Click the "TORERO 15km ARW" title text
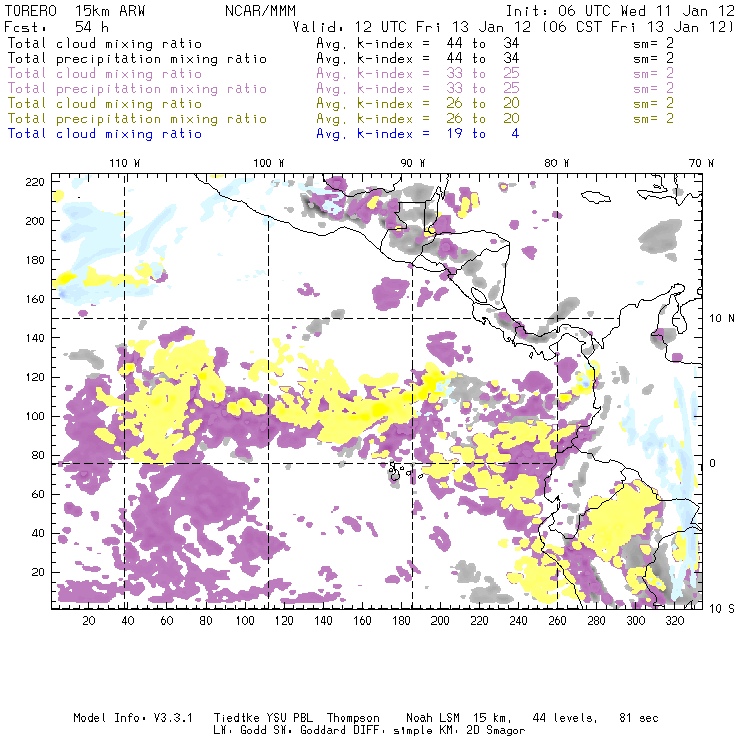The image size is (740, 740). pos(75,11)
